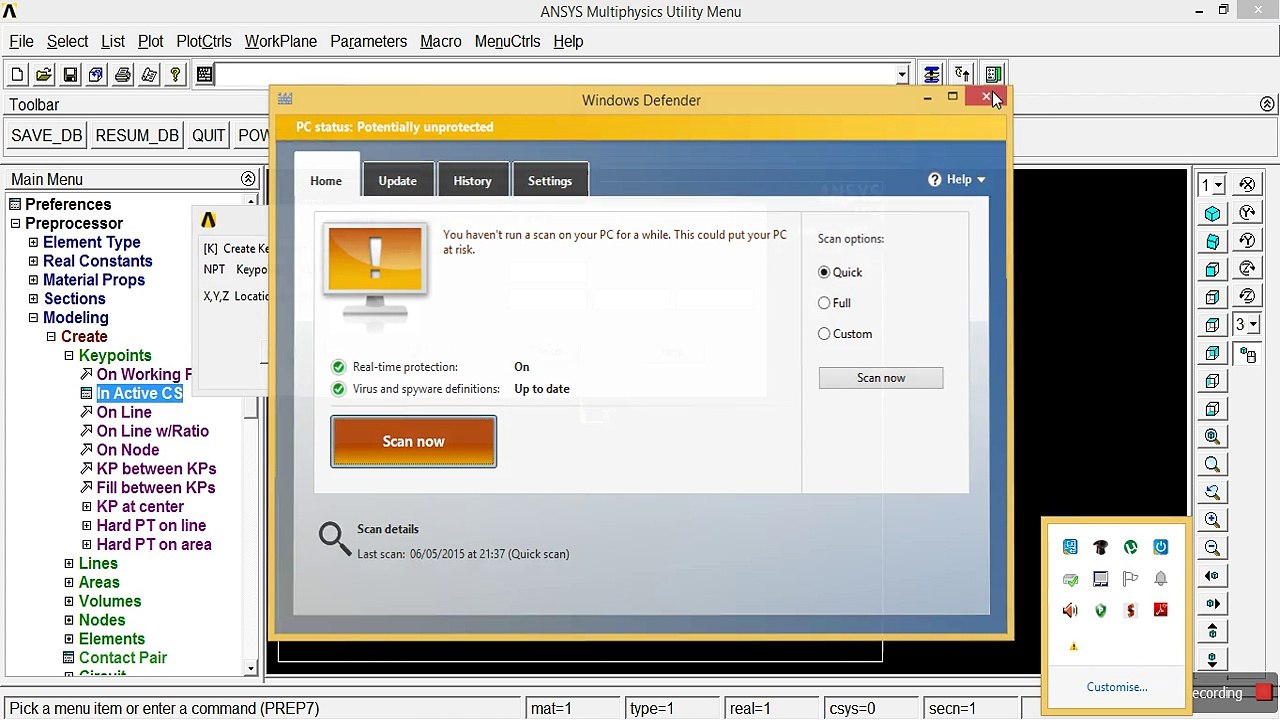This screenshot has height=720, width=1280.
Task: Click the red recording stop square
Action: click(x=1264, y=692)
